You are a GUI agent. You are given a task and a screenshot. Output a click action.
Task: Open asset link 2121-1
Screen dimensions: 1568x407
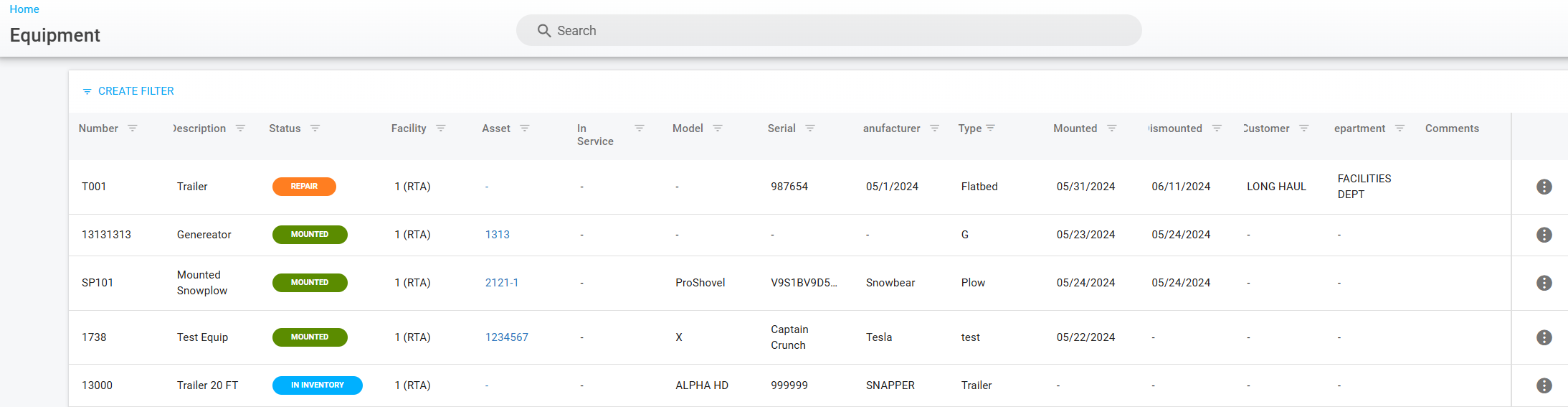pyautogui.click(x=502, y=283)
